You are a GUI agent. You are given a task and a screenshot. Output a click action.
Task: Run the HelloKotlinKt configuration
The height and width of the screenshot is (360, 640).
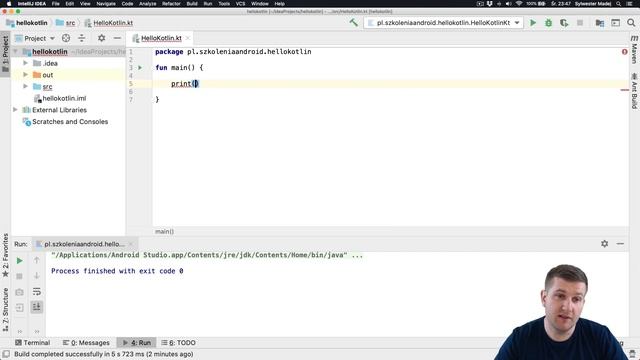[533, 23]
